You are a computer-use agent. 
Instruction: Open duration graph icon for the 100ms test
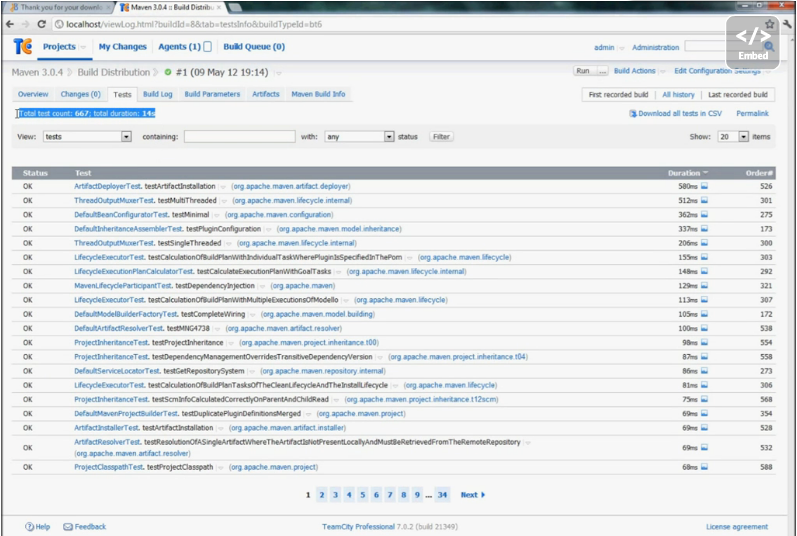point(704,329)
